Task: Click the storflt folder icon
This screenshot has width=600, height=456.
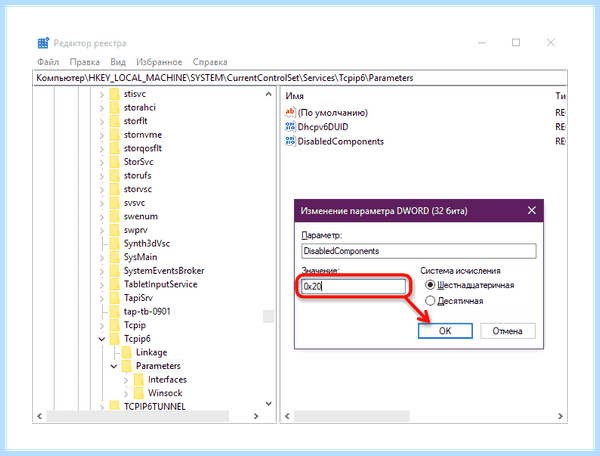Action: (x=114, y=121)
